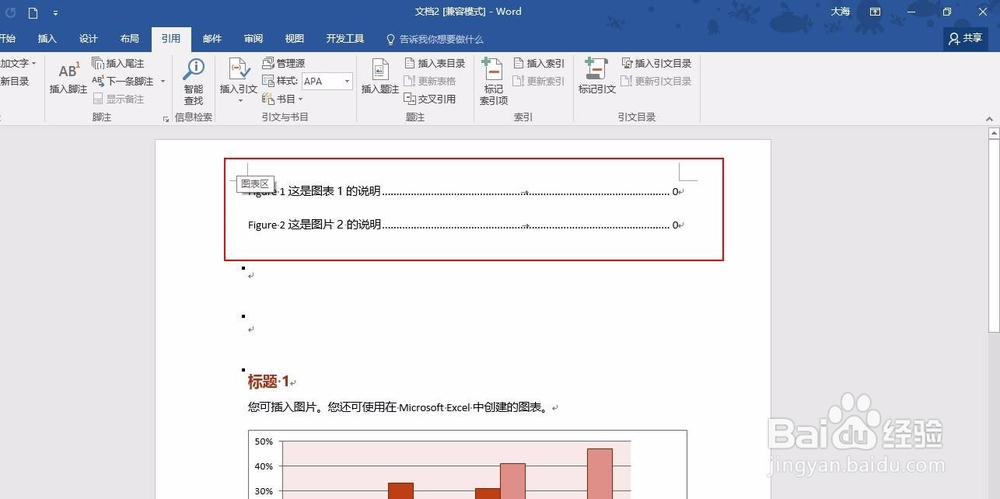Switch to the View tab
Viewport: 1000px width, 499px height.
[295, 39]
